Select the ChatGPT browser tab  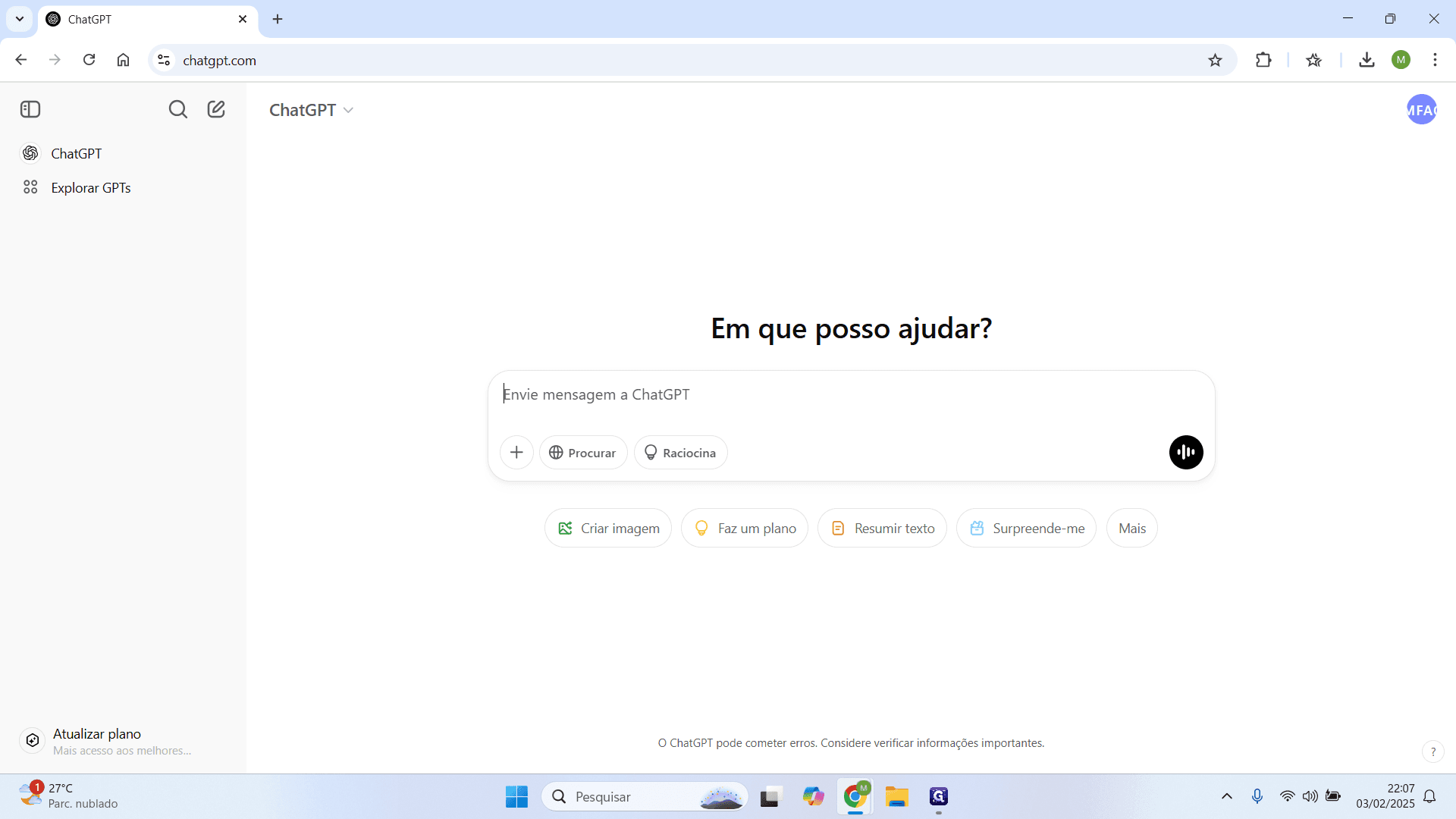tap(148, 19)
